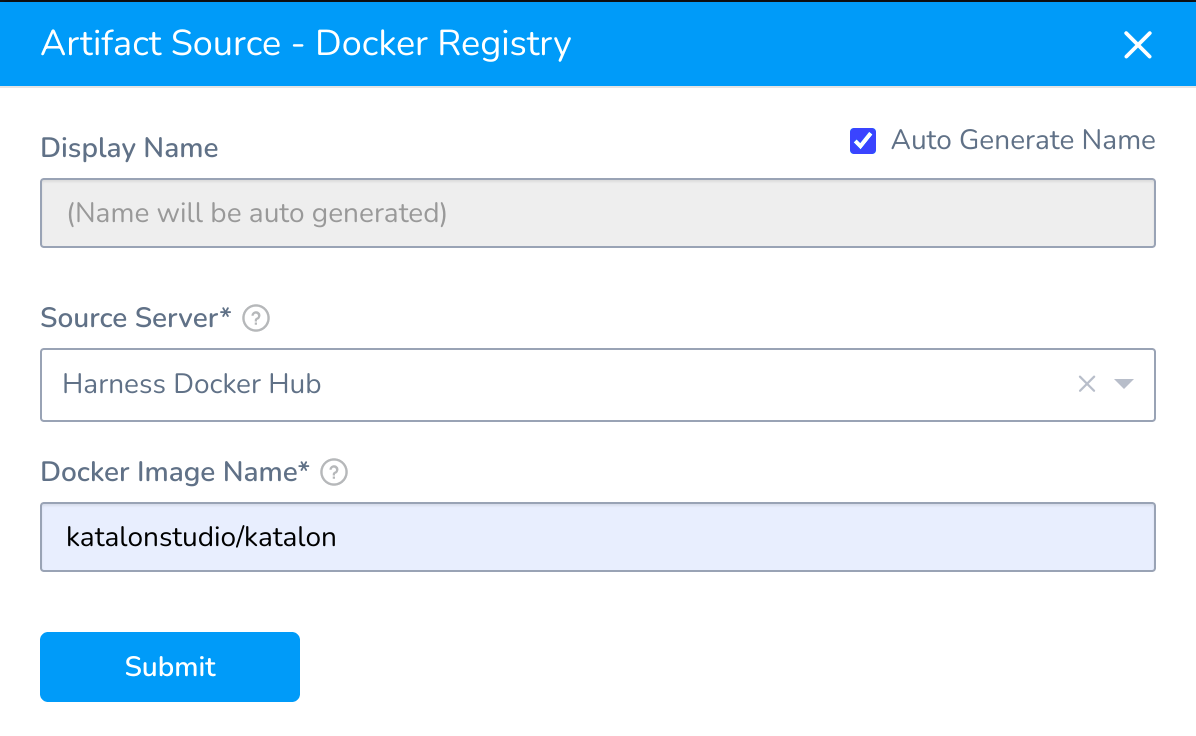Click the Artifact Source dialog title
The height and width of the screenshot is (736, 1196).
[x=305, y=43]
